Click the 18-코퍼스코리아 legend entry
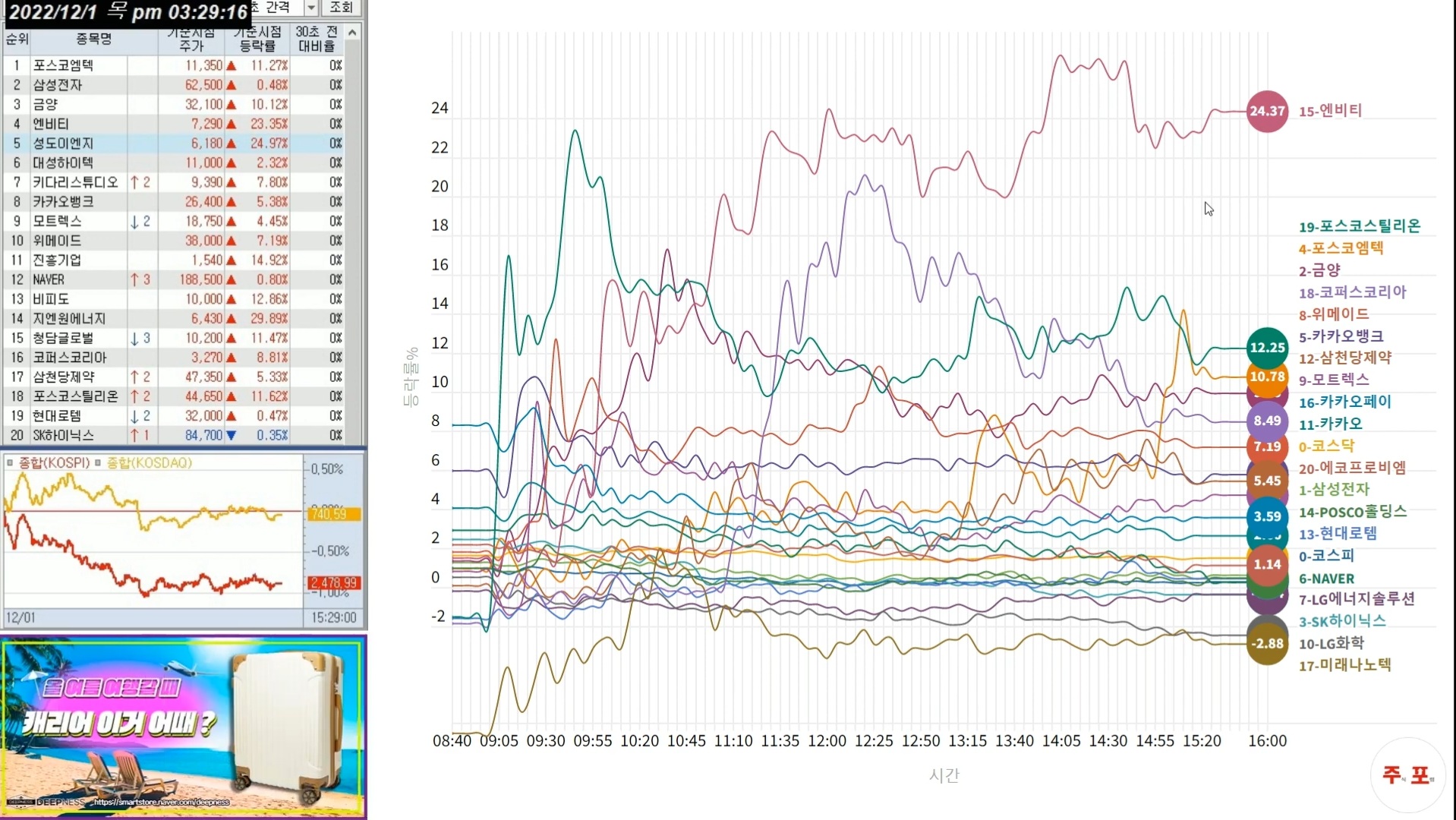 [x=1352, y=292]
